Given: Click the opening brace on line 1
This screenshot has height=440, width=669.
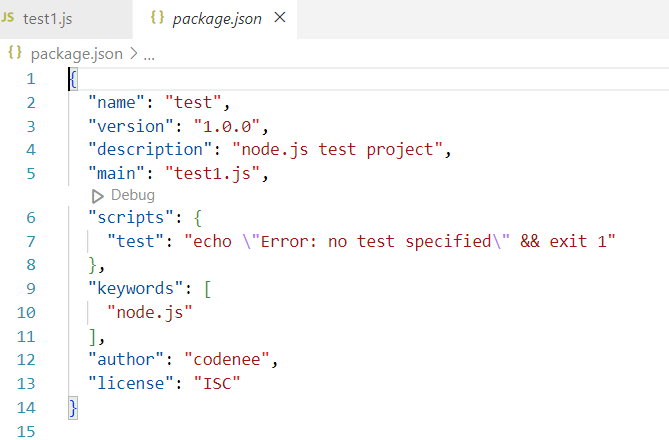Looking at the screenshot, I should (x=73, y=79).
